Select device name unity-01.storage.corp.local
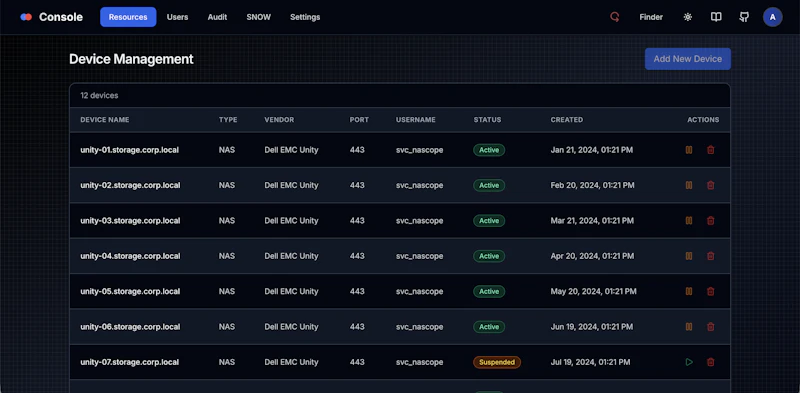 click(x=130, y=150)
